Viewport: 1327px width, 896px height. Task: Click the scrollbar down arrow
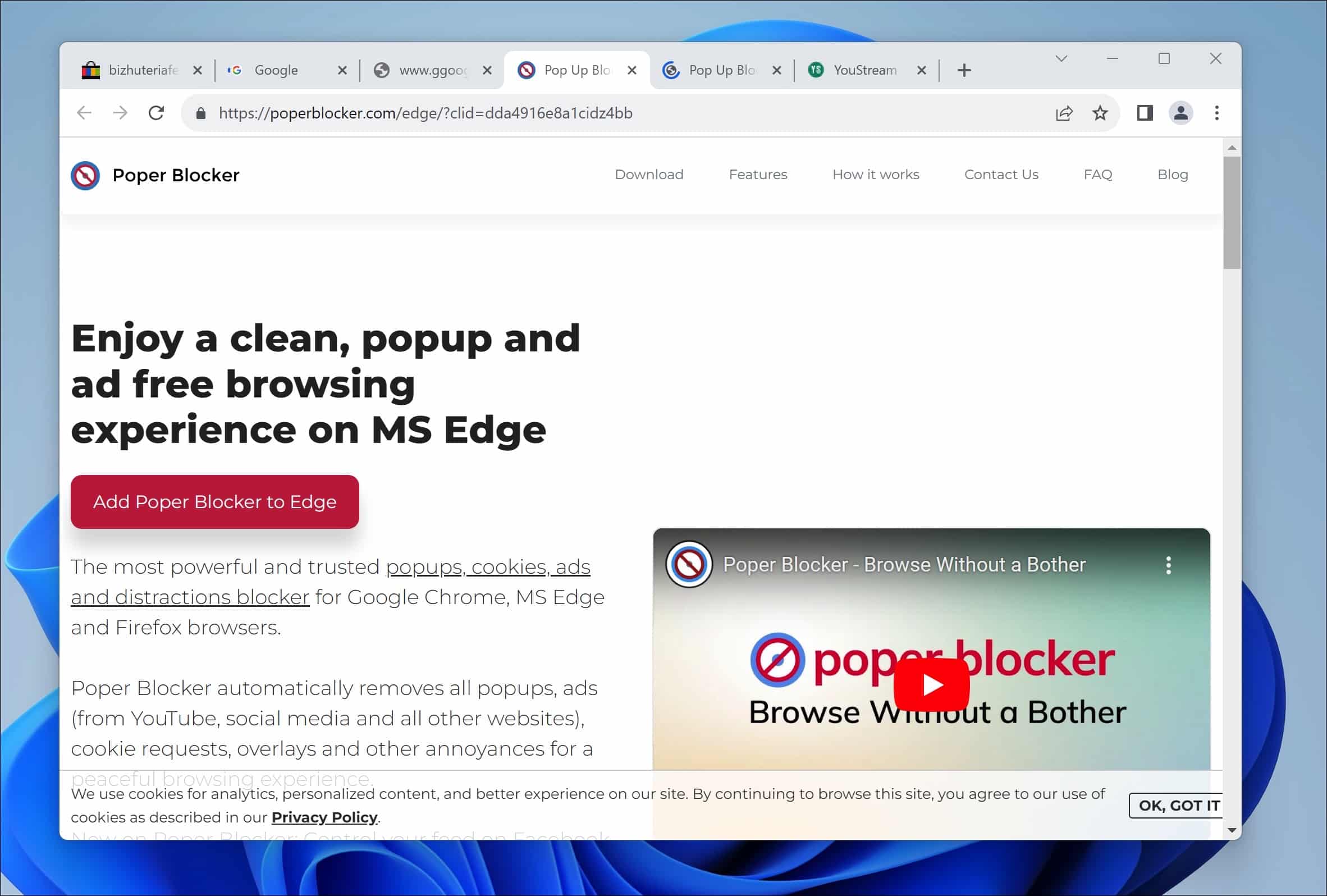[1232, 830]
